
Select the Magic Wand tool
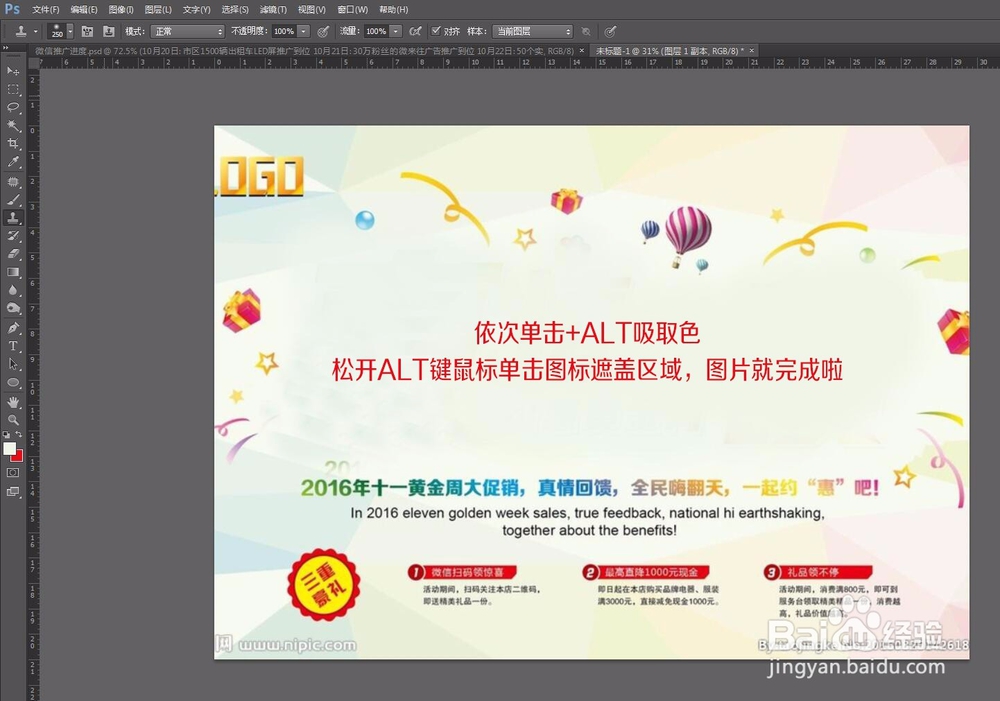coord(13,125)
